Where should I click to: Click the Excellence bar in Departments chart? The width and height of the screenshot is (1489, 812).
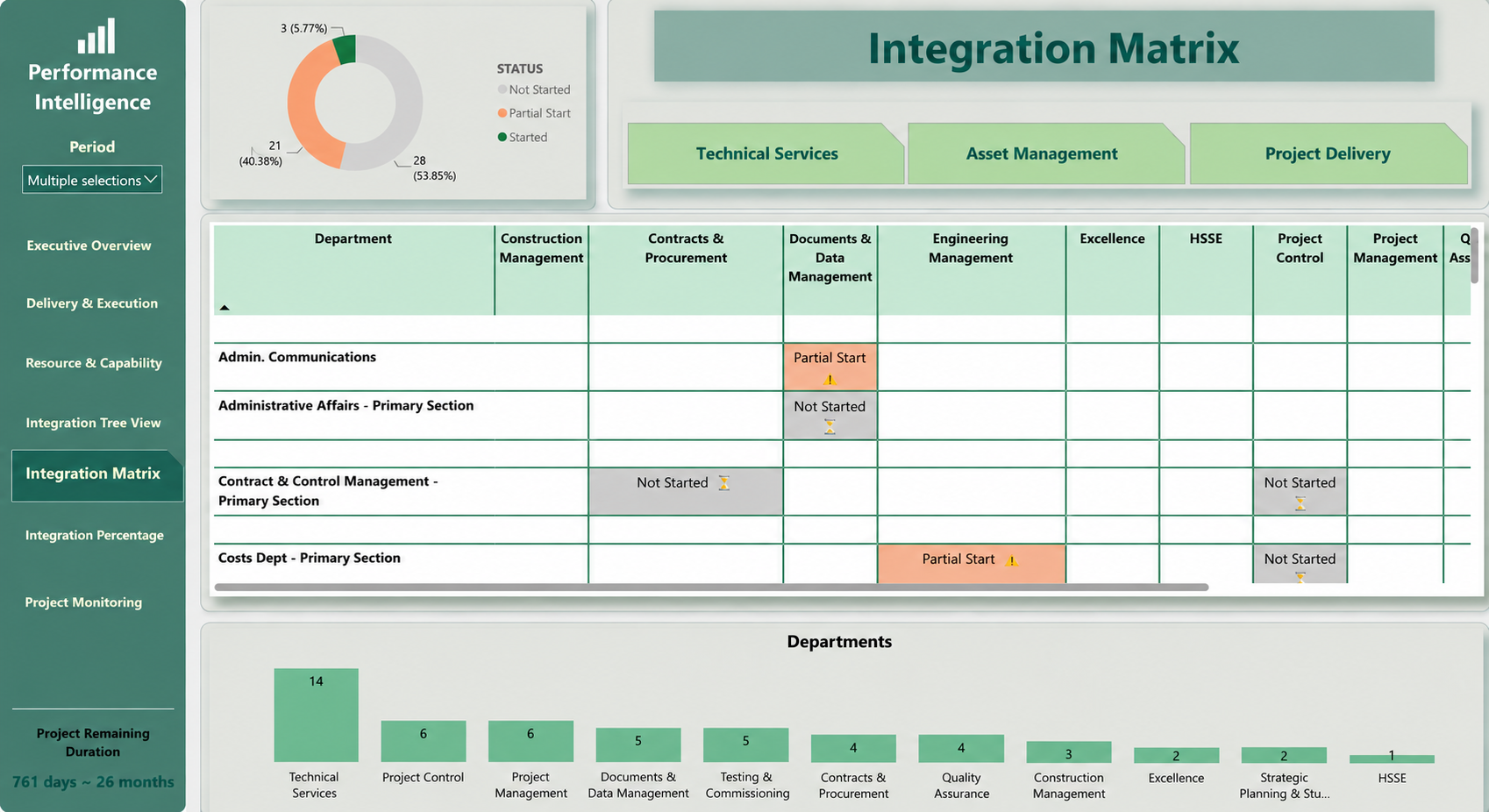[1176, 755]
